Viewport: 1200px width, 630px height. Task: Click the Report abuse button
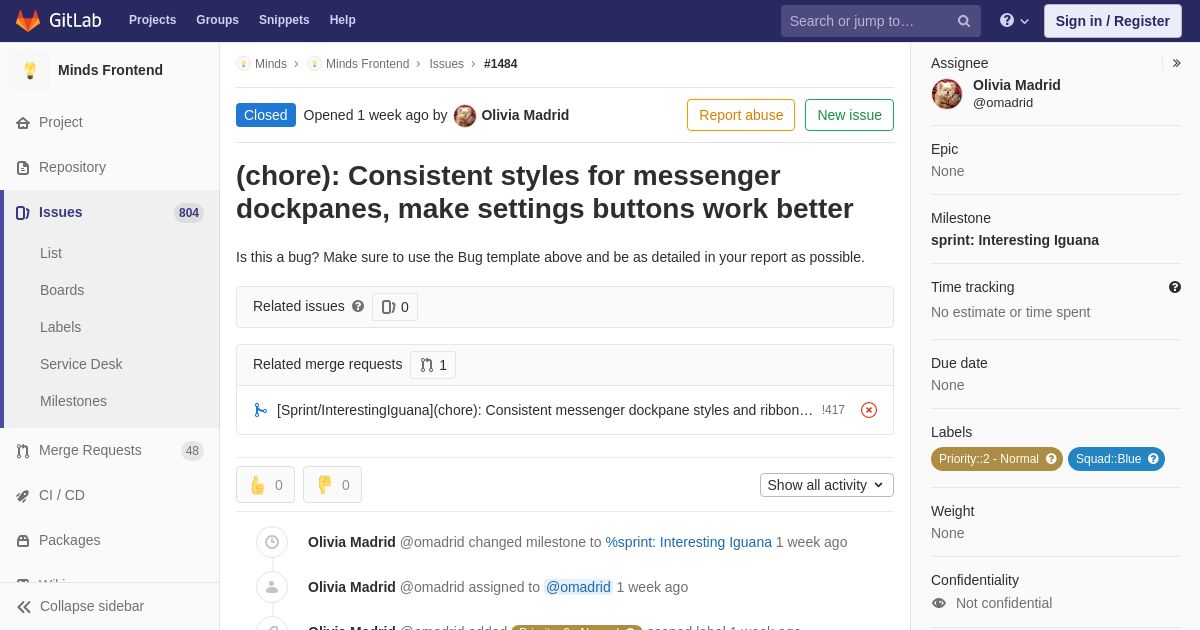pyautogui.click(x=741, y=115)
